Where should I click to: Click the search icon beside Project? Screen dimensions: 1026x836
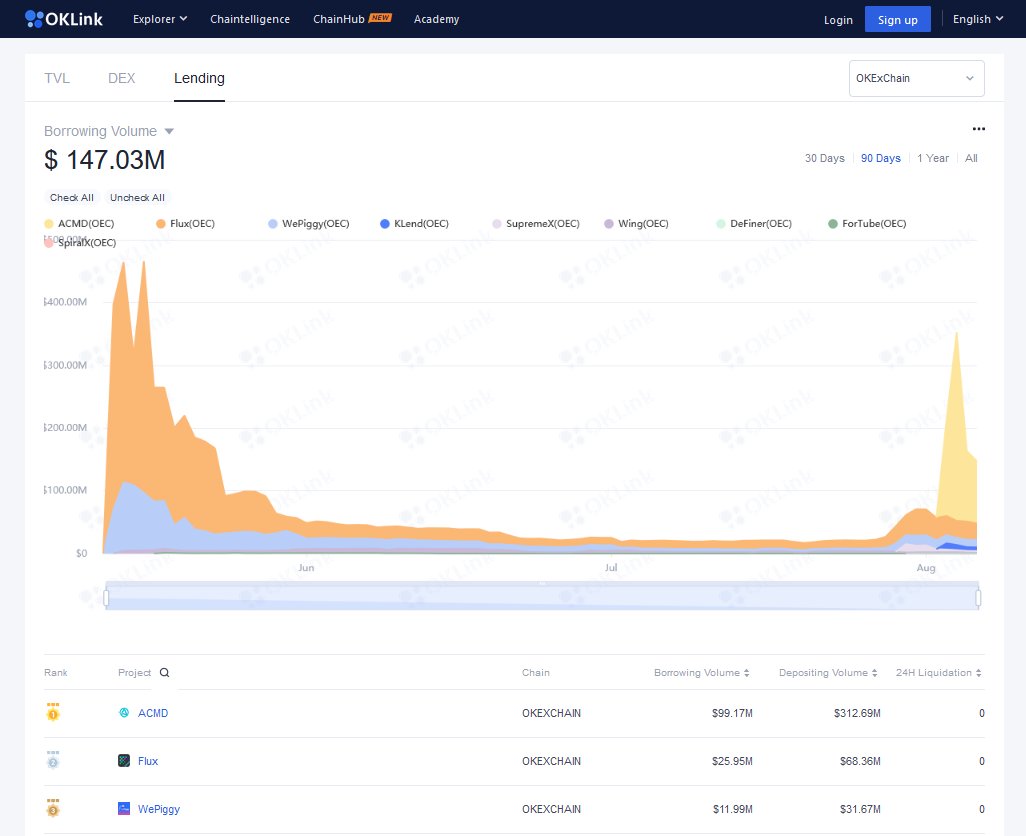click(x=164, y=672)
